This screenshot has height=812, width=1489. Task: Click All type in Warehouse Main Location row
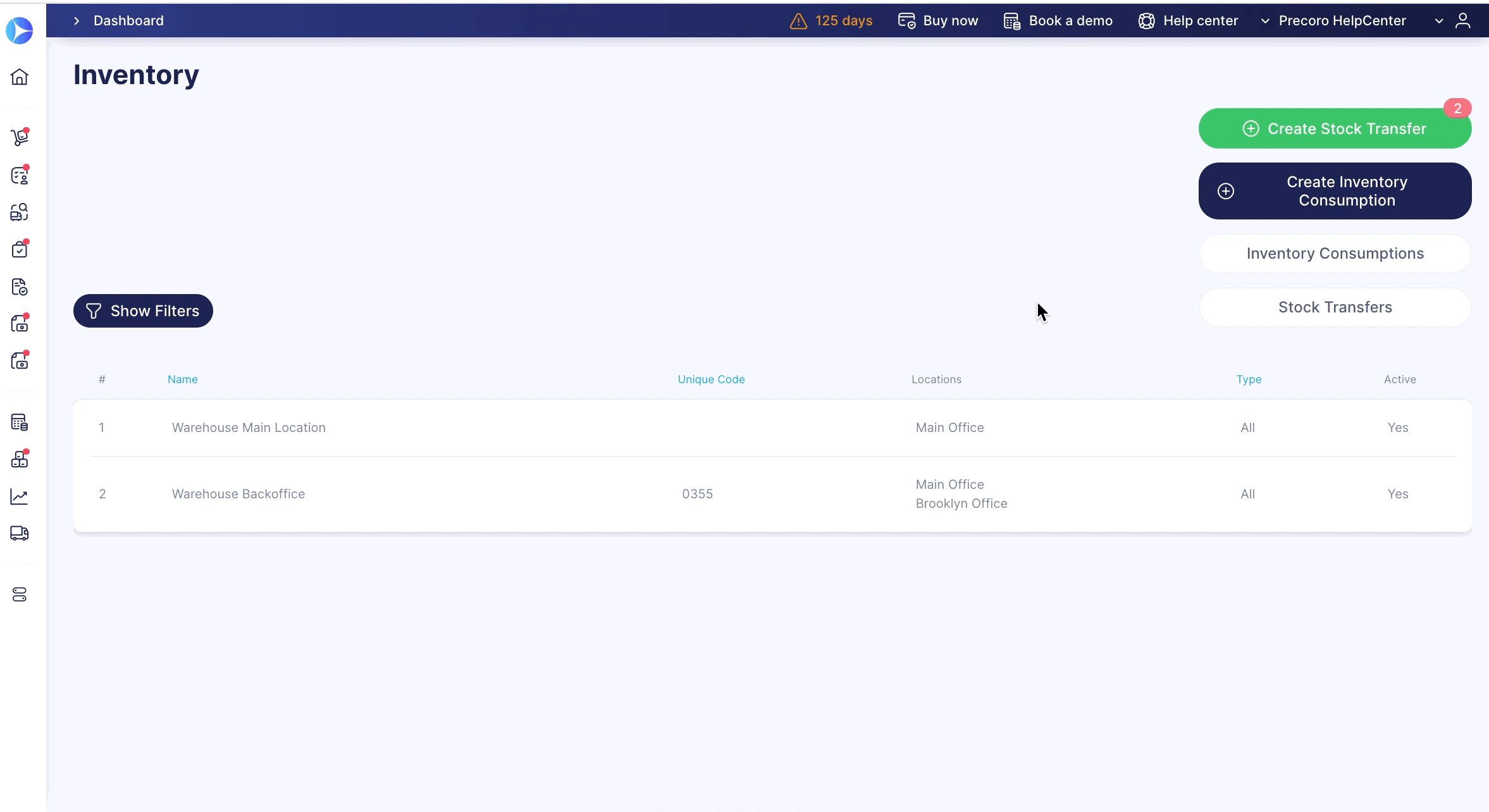[x=1247, y=428]
